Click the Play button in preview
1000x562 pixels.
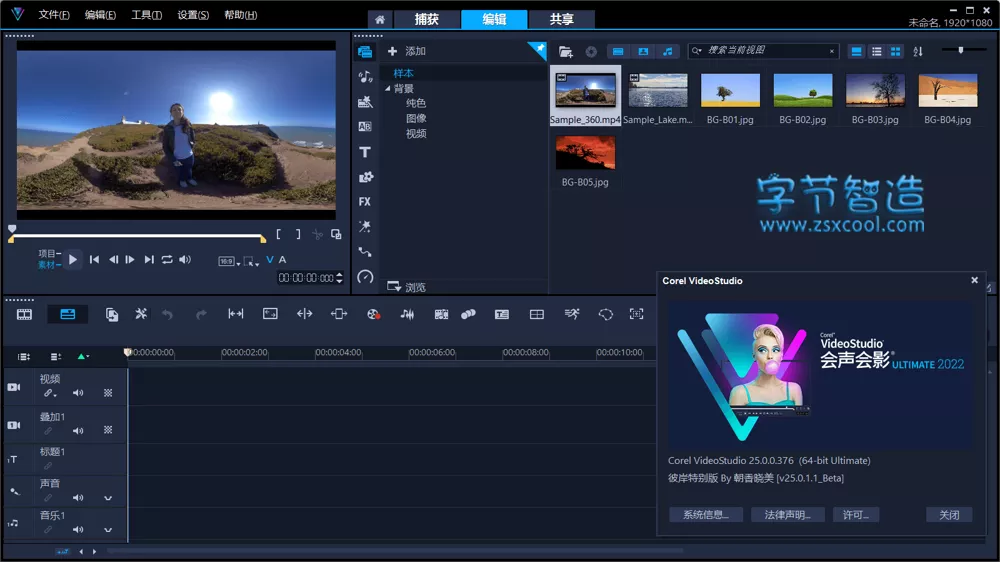pos(73,260)
